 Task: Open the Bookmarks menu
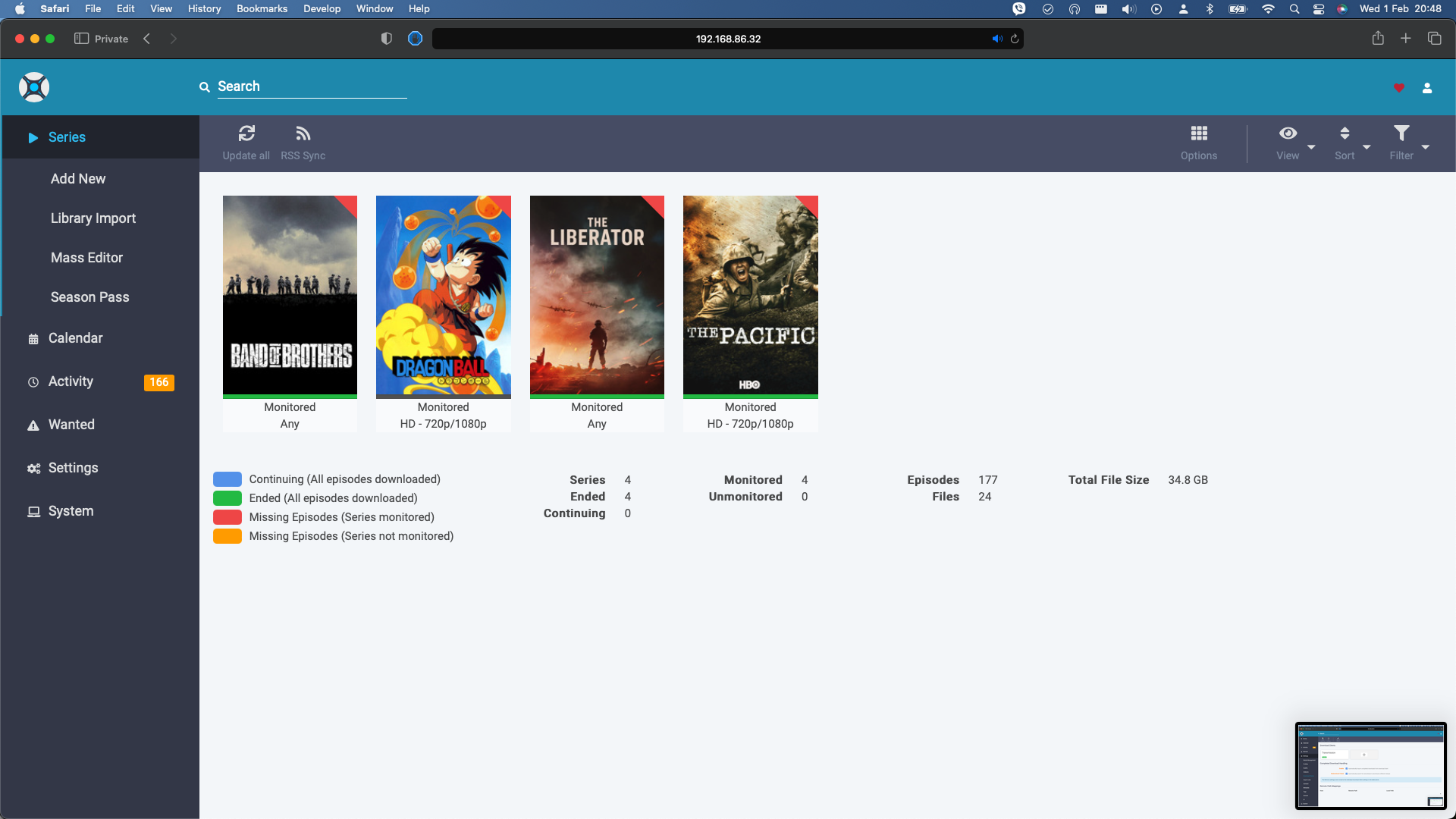coord(262,9)
